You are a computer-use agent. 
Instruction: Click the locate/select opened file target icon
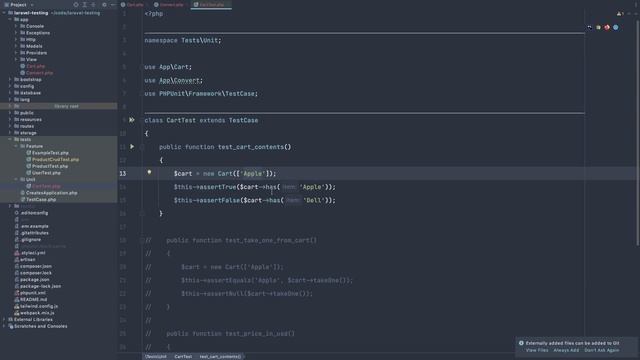(x=76, y=5)
